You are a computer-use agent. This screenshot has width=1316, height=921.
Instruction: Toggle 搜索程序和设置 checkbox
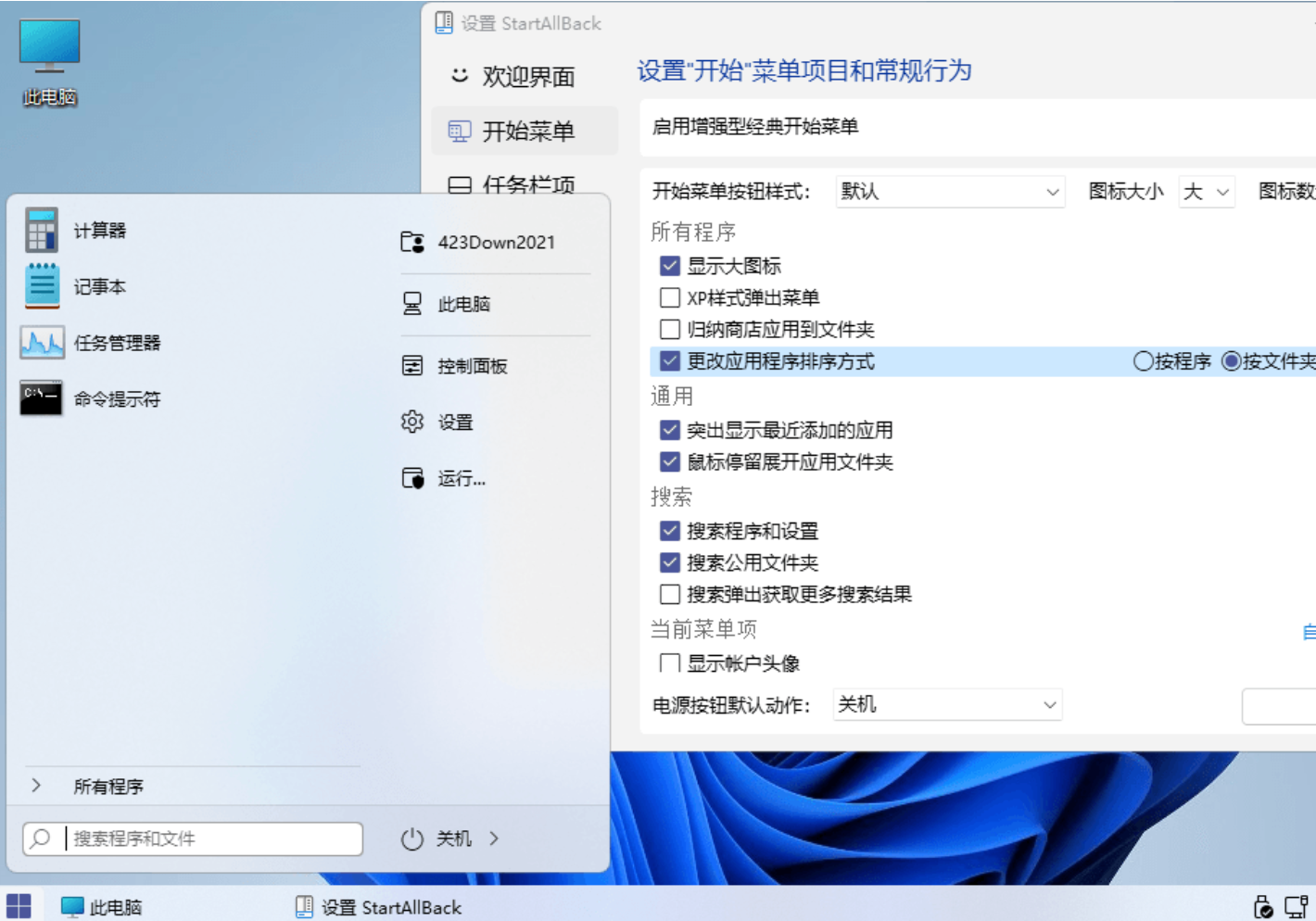click(x=670, y=531)
